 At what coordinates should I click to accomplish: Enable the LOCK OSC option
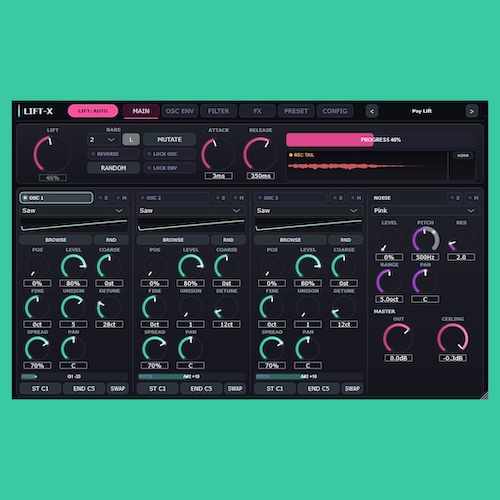169,154
